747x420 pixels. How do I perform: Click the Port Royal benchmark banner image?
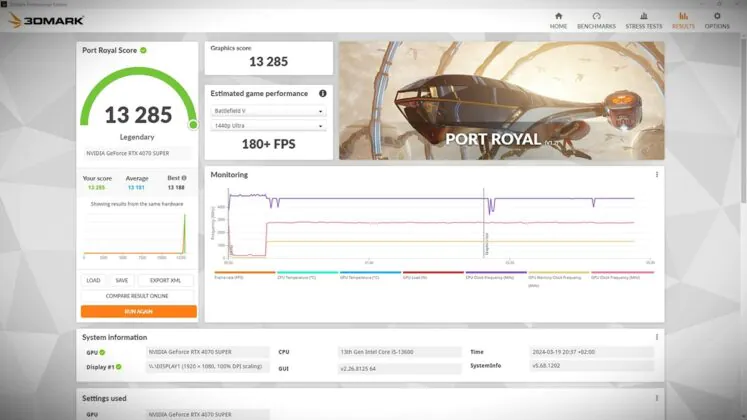pyautogui.click(x=502, y=100)
